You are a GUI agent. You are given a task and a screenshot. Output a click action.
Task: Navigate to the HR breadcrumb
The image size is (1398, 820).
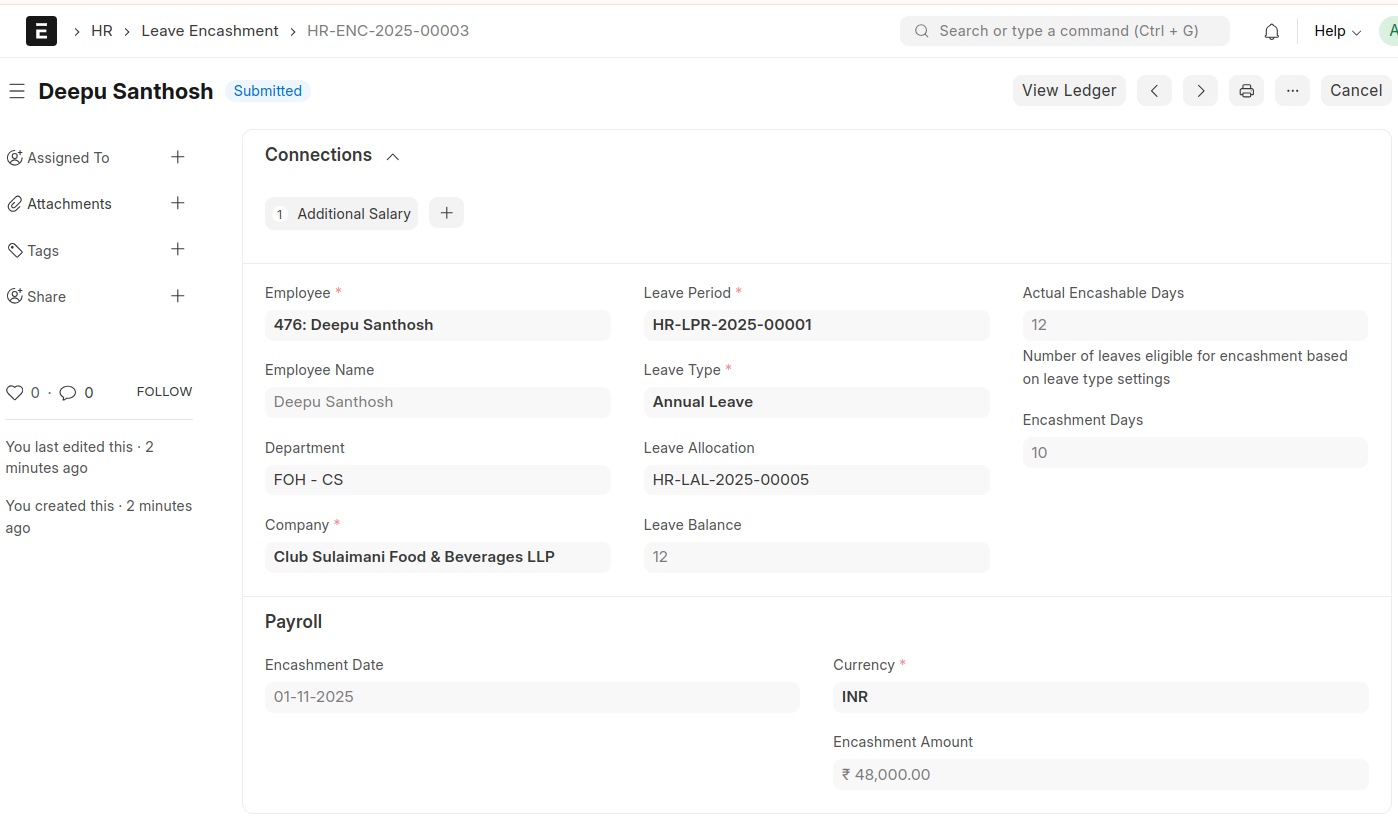click(102, 31)
